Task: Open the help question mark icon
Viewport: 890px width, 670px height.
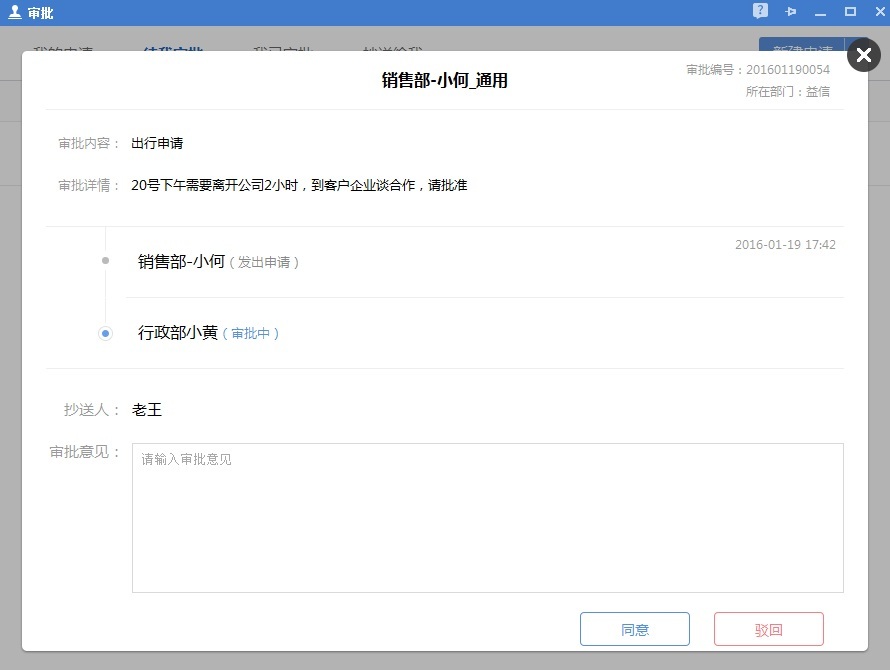Action: pyautogui.click(x=761, y=11)
